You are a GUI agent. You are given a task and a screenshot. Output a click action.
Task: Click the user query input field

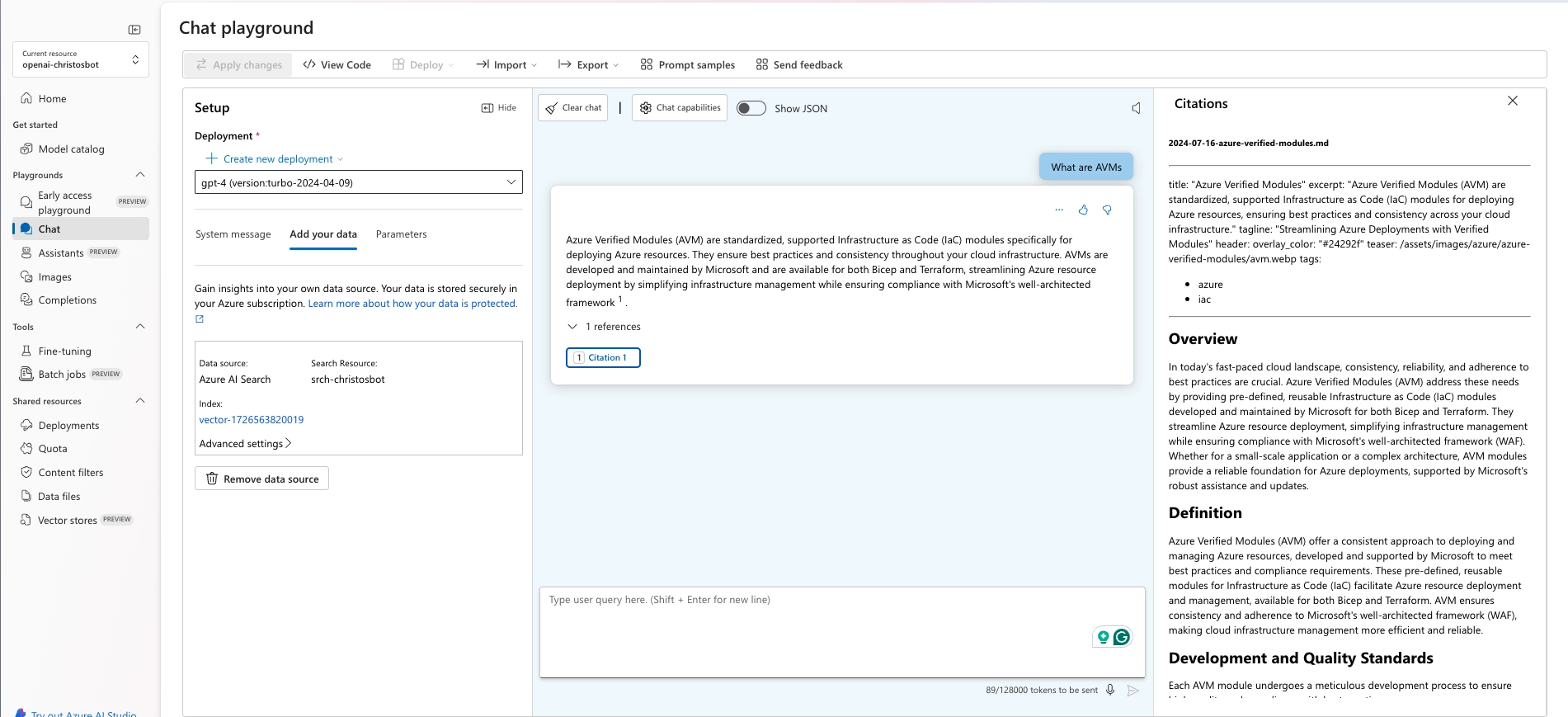(842, 632)
